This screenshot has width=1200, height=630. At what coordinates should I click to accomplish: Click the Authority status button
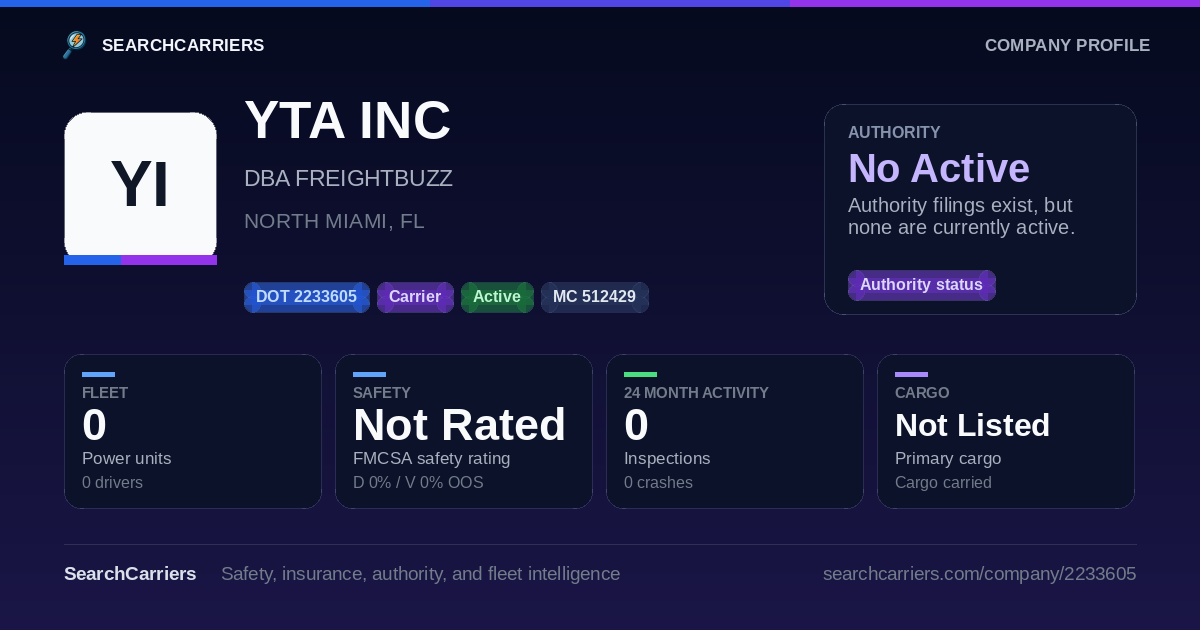point(921,285)
